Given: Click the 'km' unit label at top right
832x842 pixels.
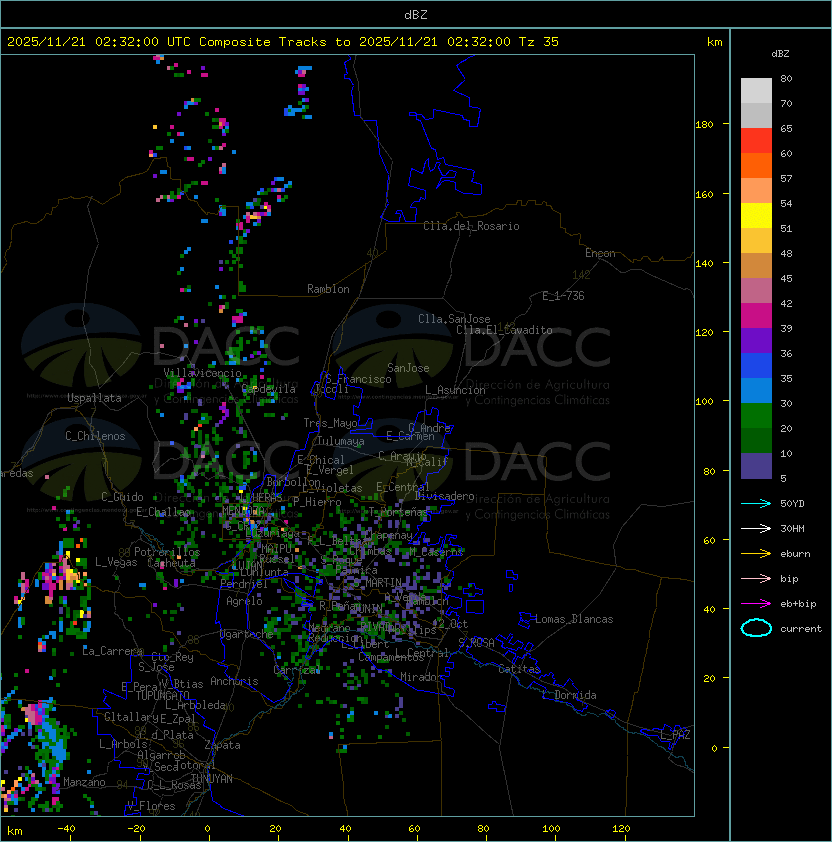Looking at the screenshot, I should pos(714,42).
